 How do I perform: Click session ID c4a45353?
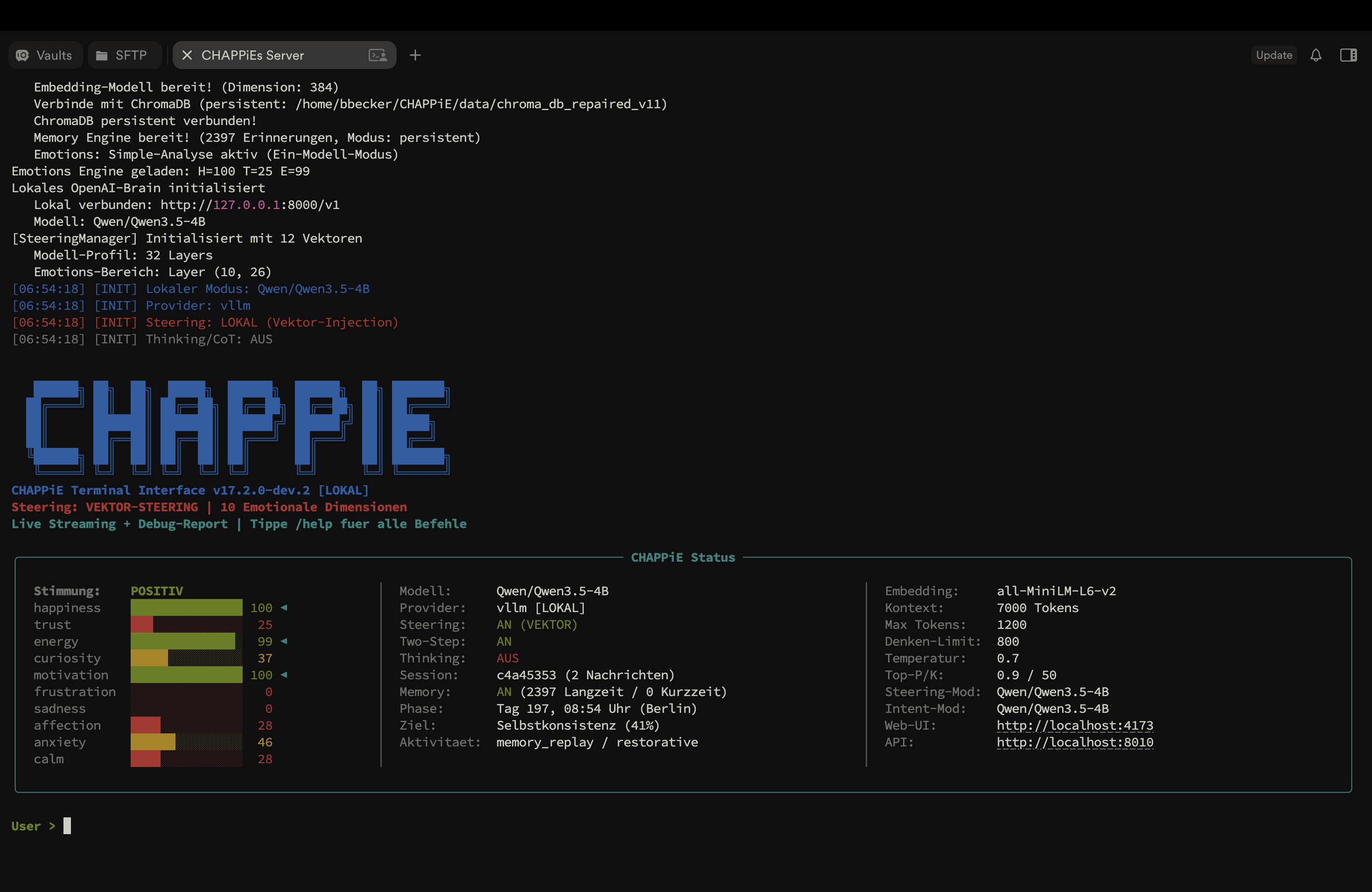(x=526, y=675)
